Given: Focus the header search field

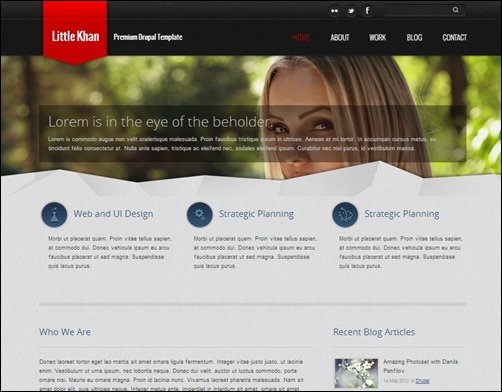Looking at the screenshot, I should click(x=423, y=10).
